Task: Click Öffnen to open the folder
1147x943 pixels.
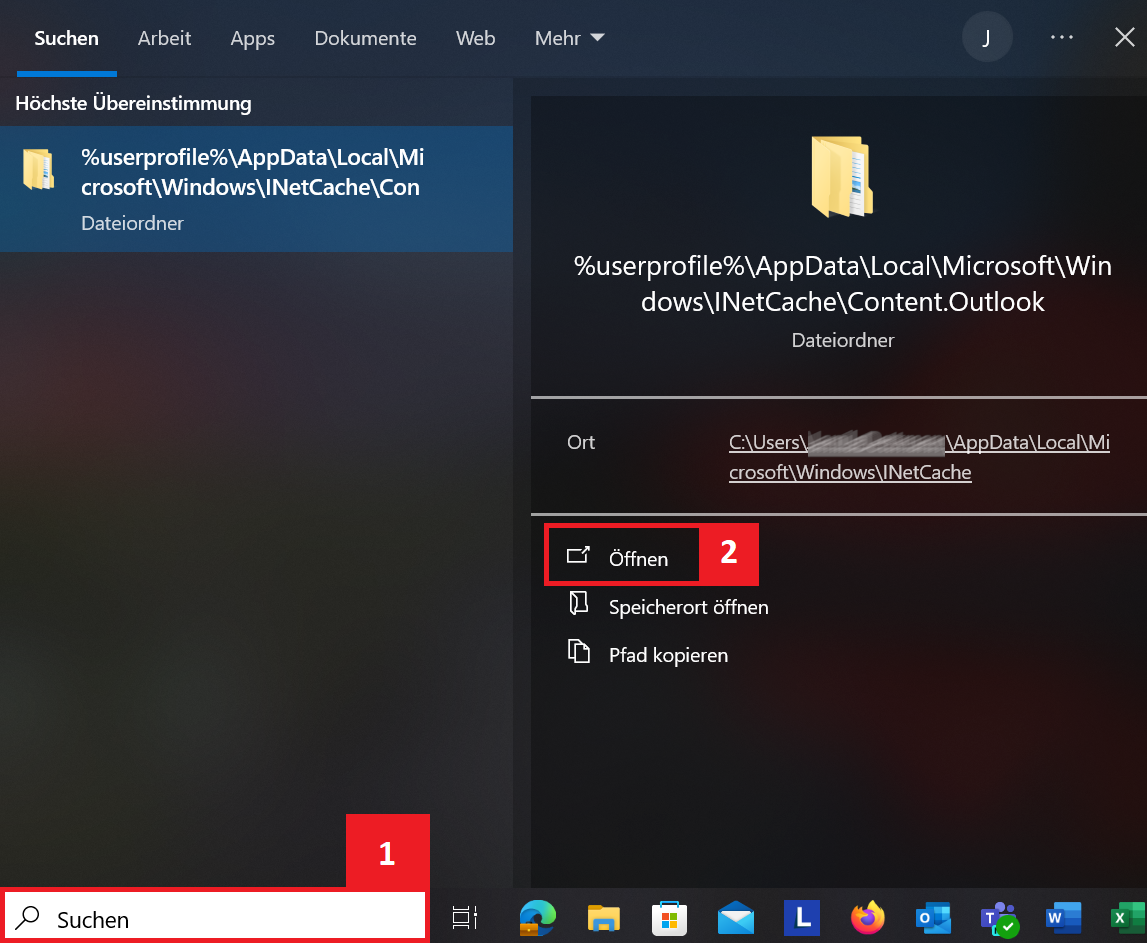Action: coord(637,559)
